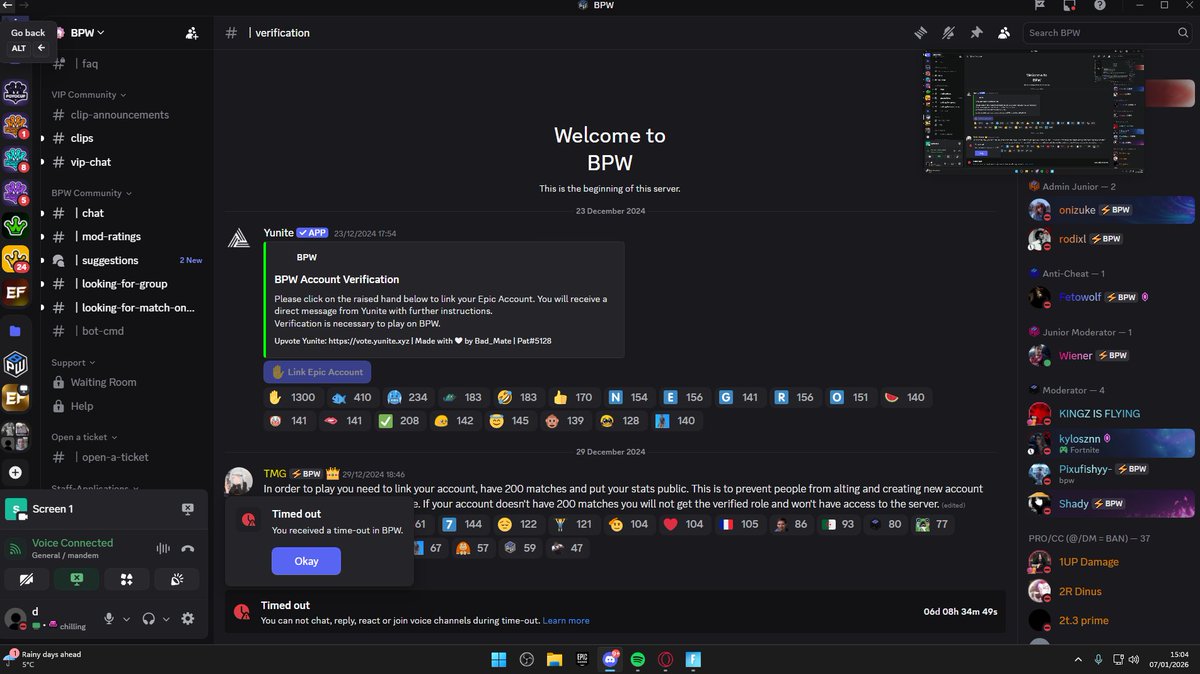Screen dimensions: 1200x674
Task: Toggle screen sharing button in voice panel
Action: click(77, 579)
